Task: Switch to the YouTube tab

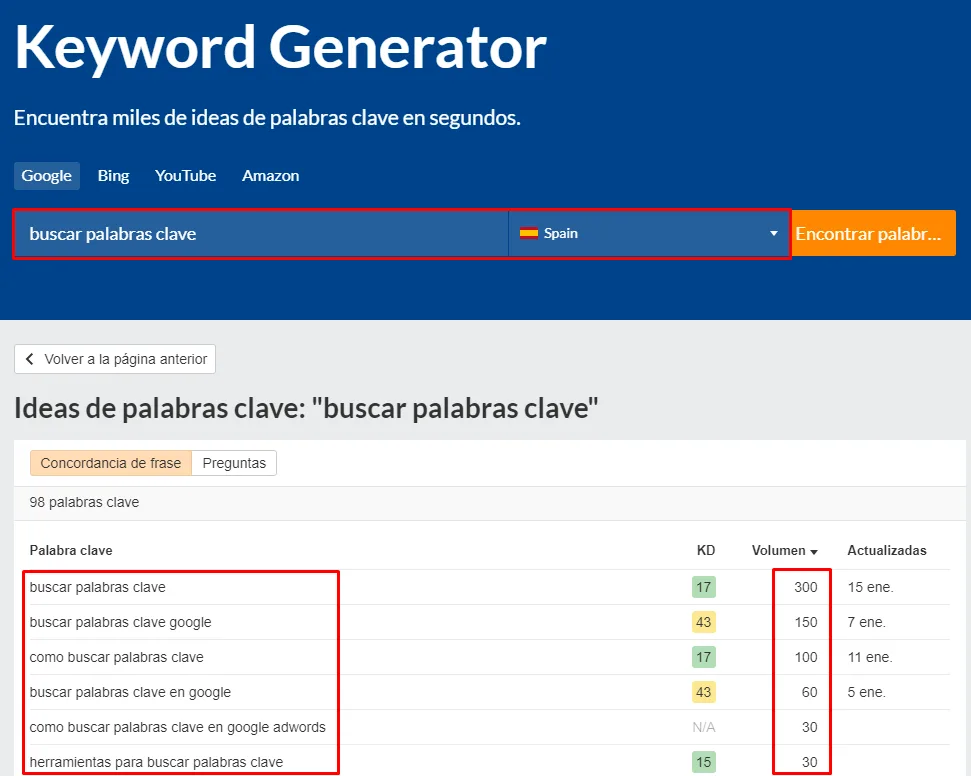Action: tap(185, 176)
